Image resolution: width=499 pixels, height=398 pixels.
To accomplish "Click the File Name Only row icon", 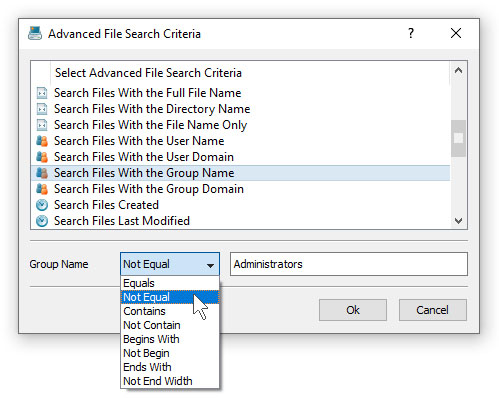I will [x=42, y=125].
